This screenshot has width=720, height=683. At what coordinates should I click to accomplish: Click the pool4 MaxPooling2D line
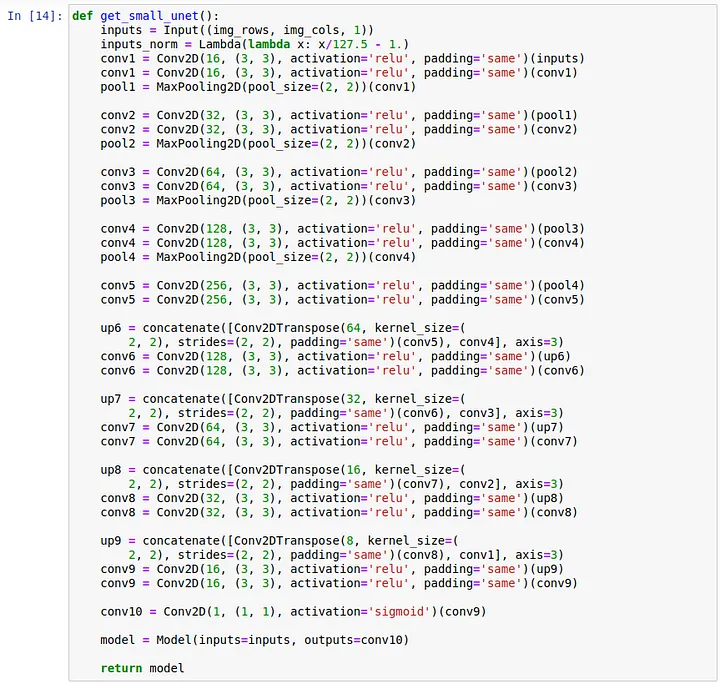tap(258, 257)
